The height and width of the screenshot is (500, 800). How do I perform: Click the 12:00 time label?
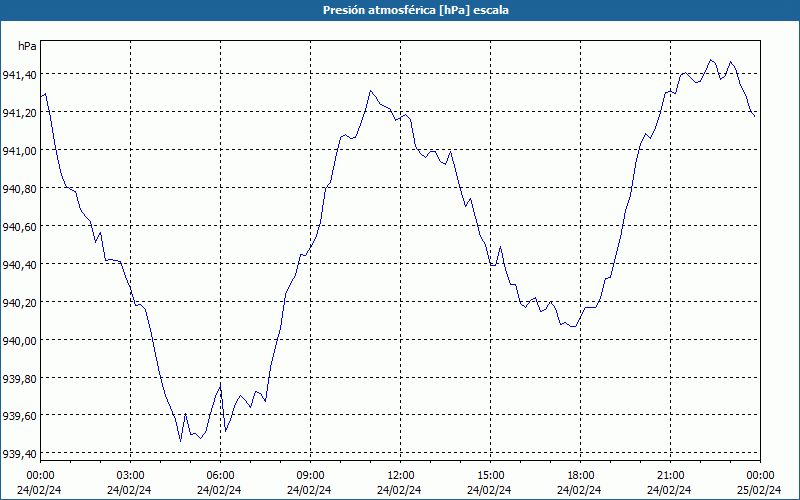coord(401,476)
